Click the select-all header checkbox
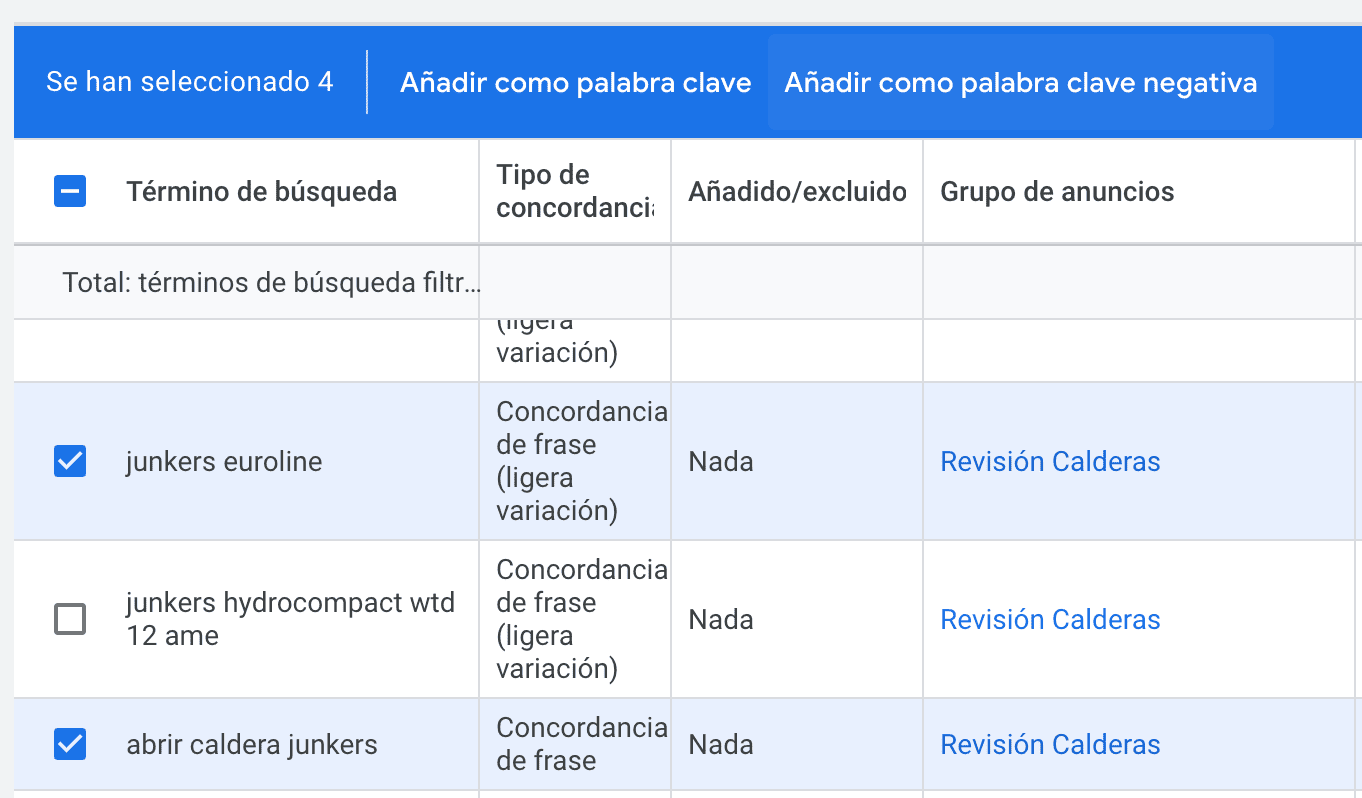1362x798 pixels. (x=70, y=191)
